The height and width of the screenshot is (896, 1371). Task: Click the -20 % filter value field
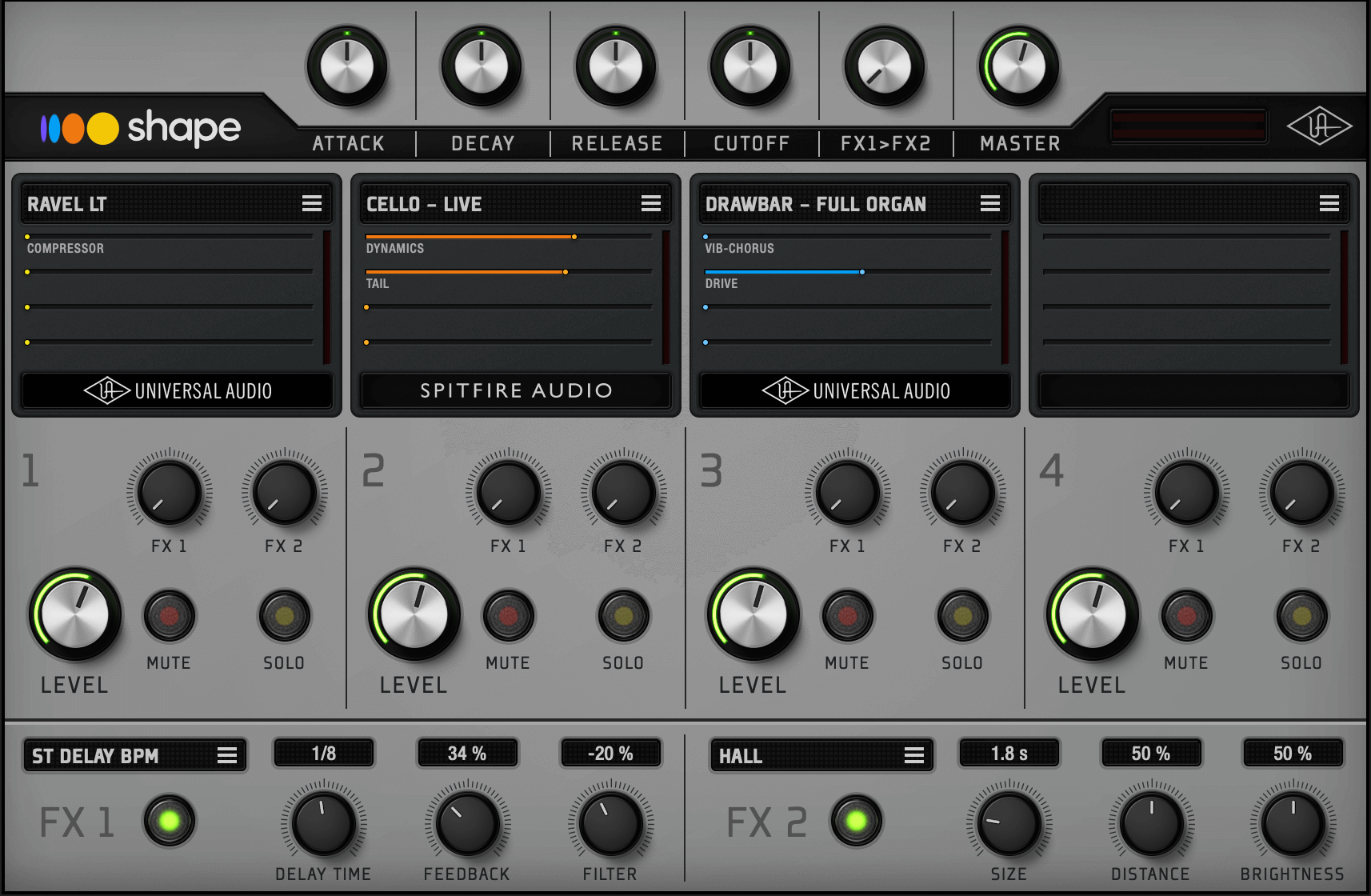click(x=611, y=753)
